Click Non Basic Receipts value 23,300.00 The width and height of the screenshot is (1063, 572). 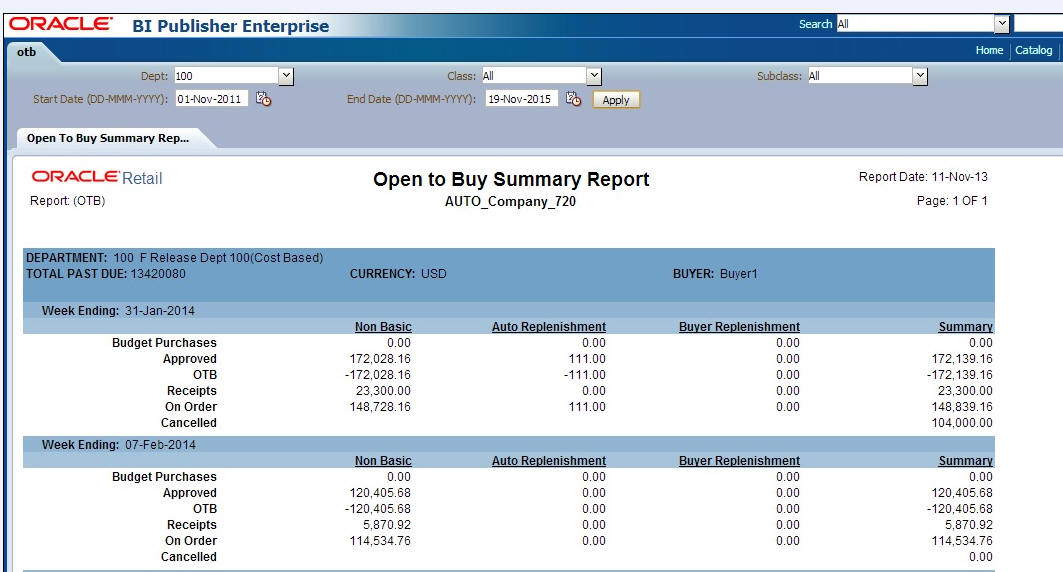(383, 391)
